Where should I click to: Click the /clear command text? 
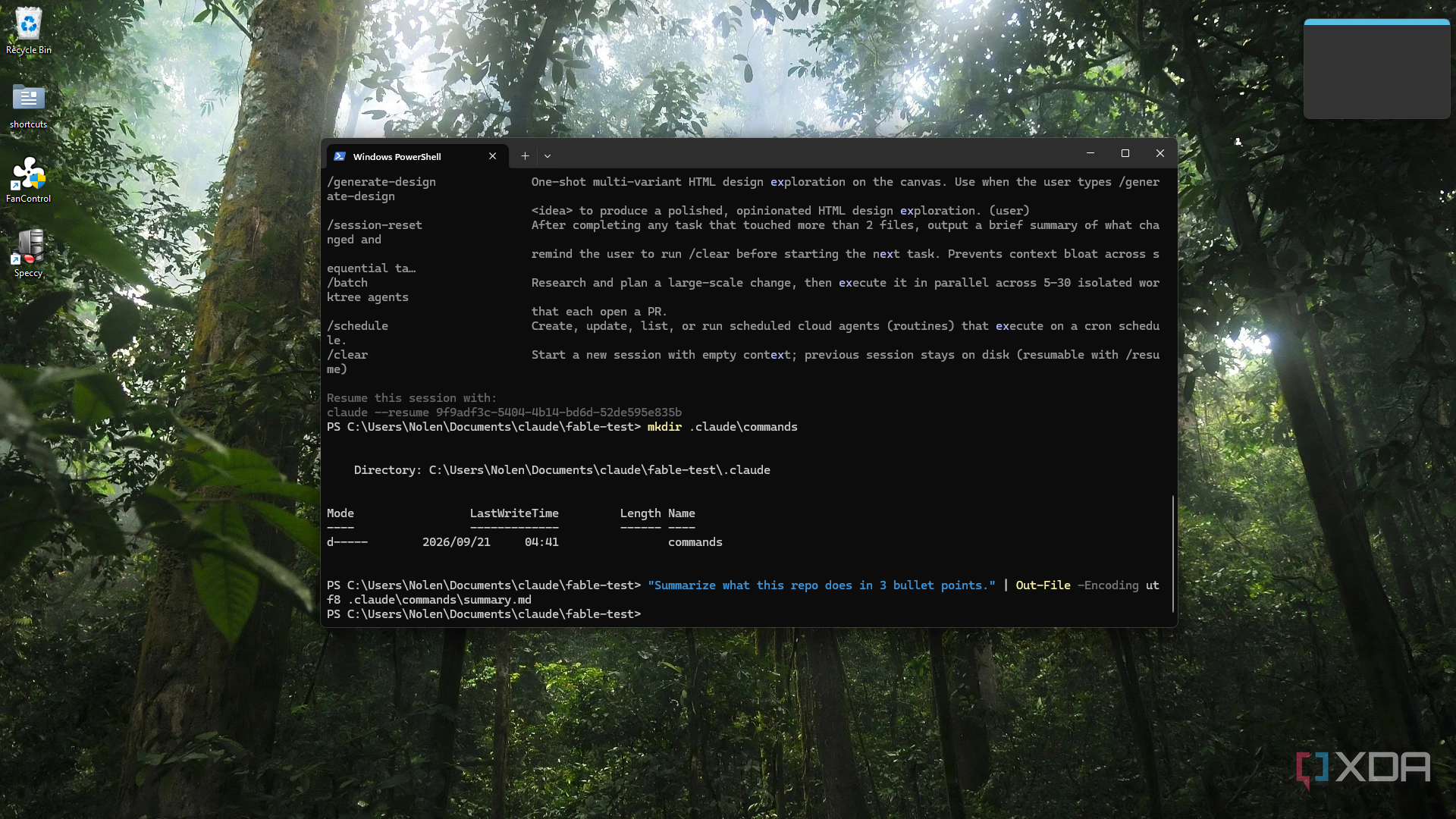pos(347,355)
